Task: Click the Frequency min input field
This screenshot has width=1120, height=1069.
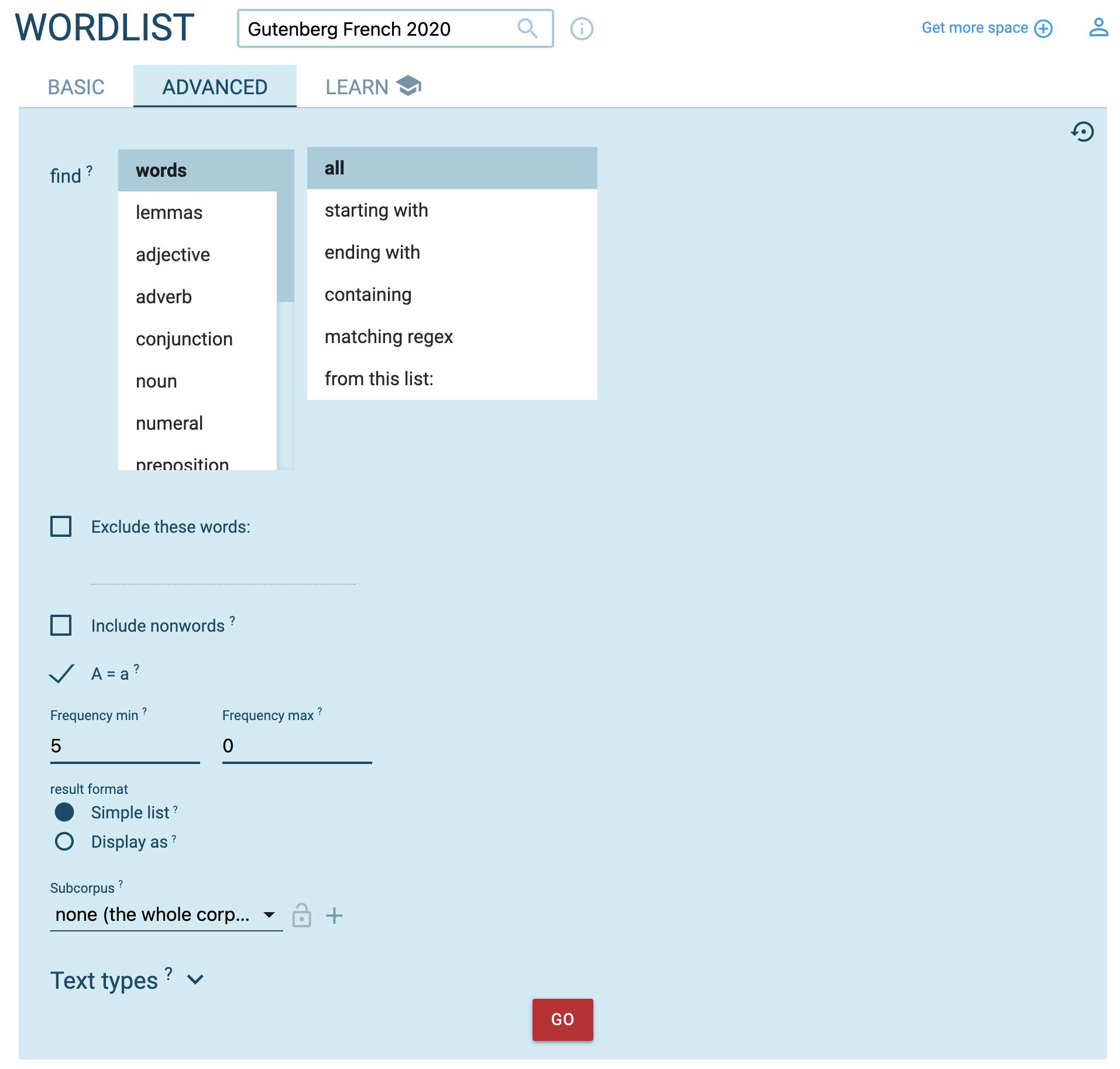Action: coord(125,746)
